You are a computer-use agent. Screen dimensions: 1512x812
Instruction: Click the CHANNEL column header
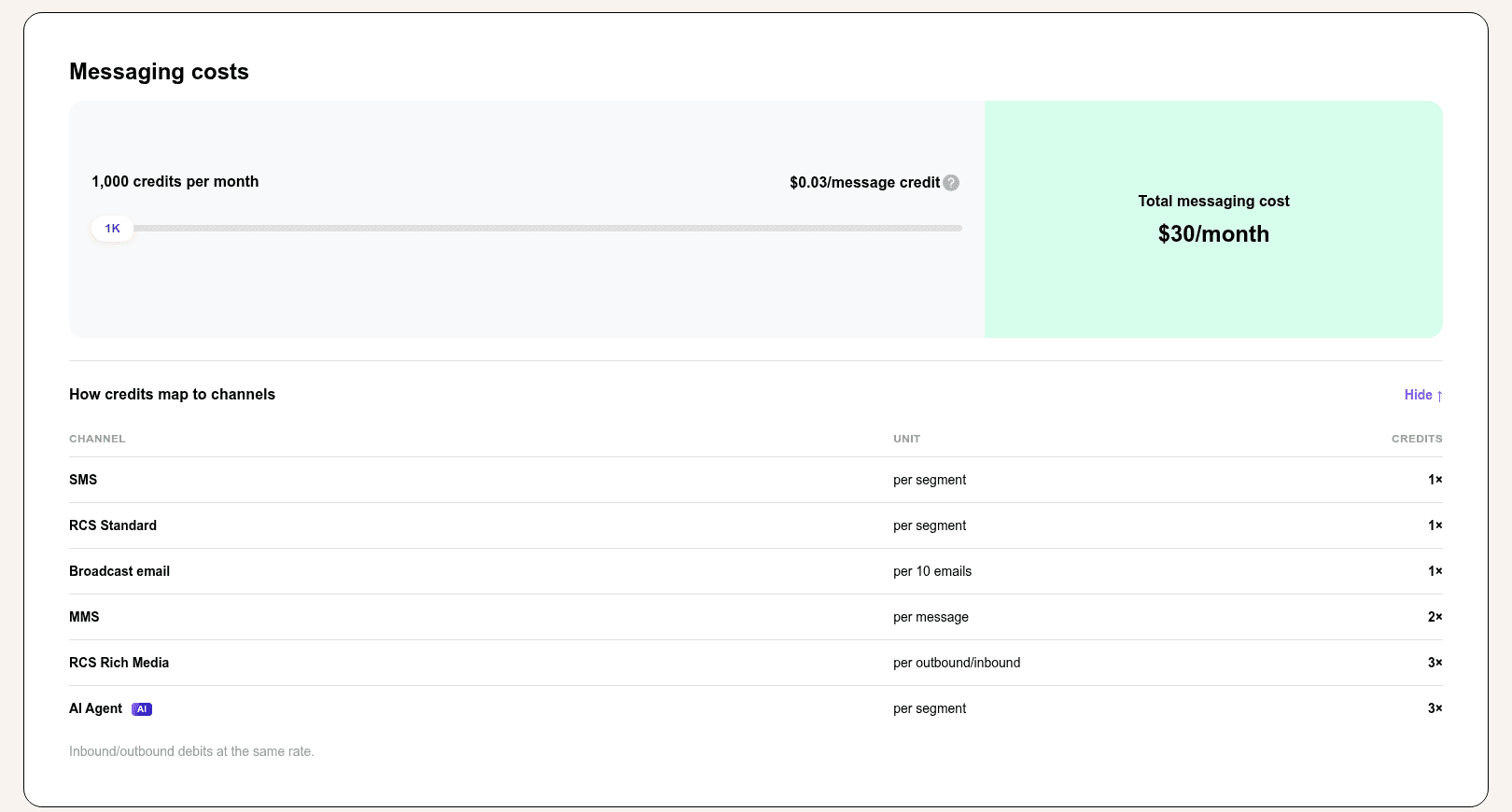[97, 439]
